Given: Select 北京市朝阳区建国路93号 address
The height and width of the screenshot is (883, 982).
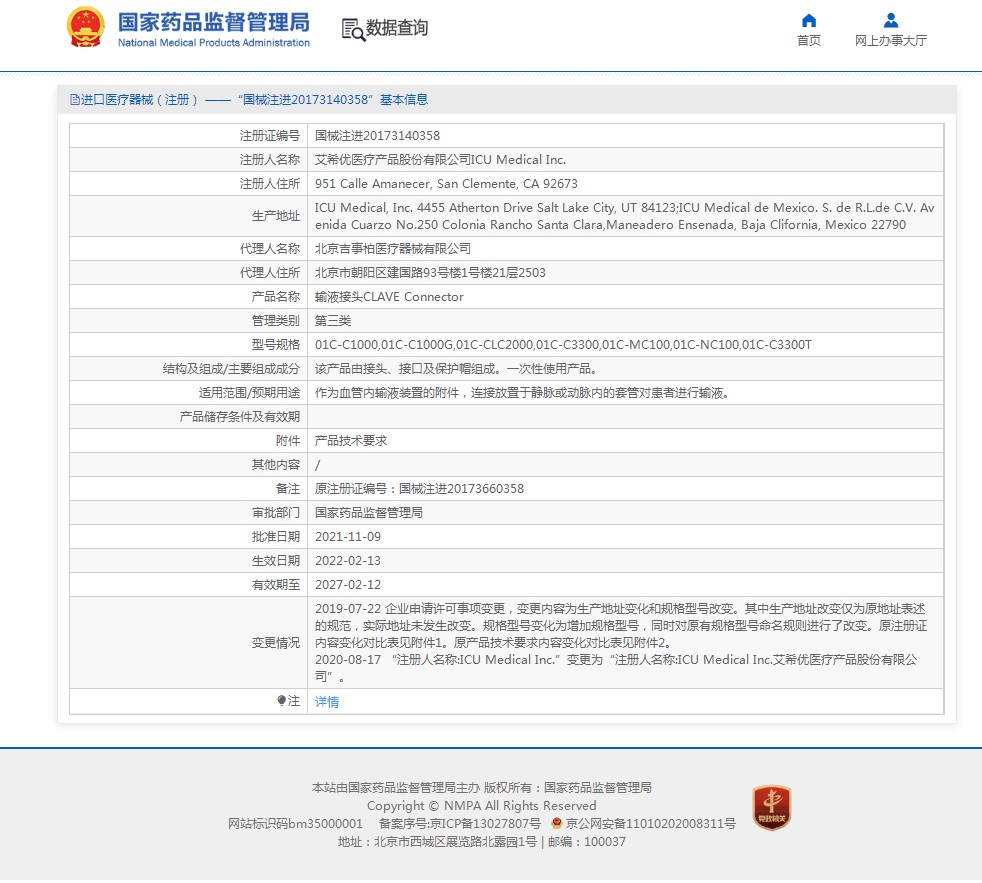Looking at the screenshot, I should click(430, 272).
